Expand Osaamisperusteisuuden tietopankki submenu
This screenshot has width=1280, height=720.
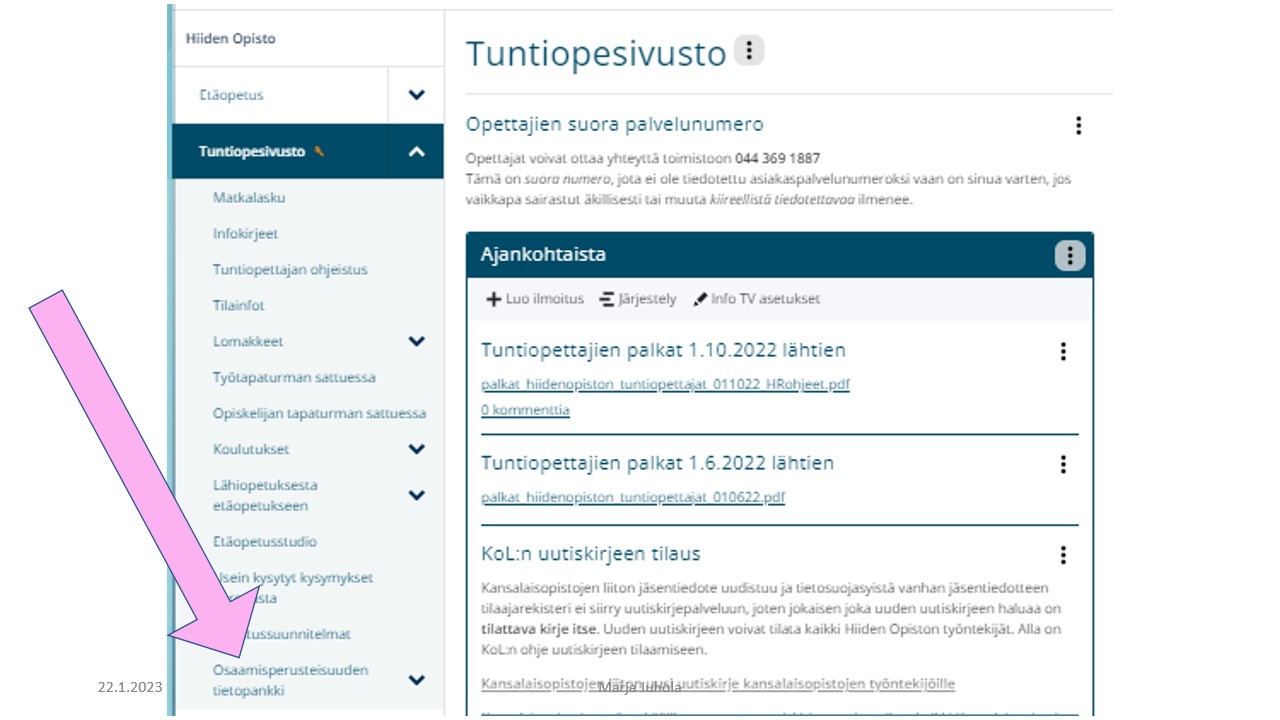(417, 680)
